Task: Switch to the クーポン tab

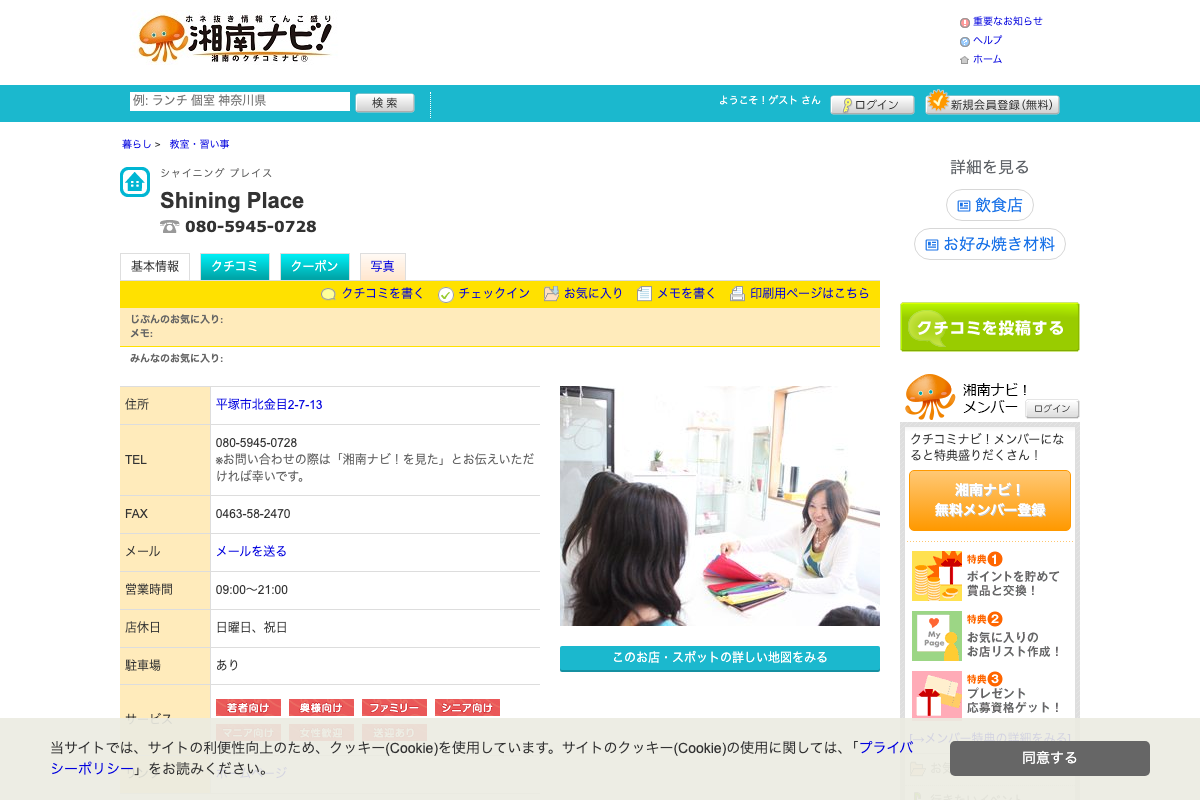Action: coord(315,267)
